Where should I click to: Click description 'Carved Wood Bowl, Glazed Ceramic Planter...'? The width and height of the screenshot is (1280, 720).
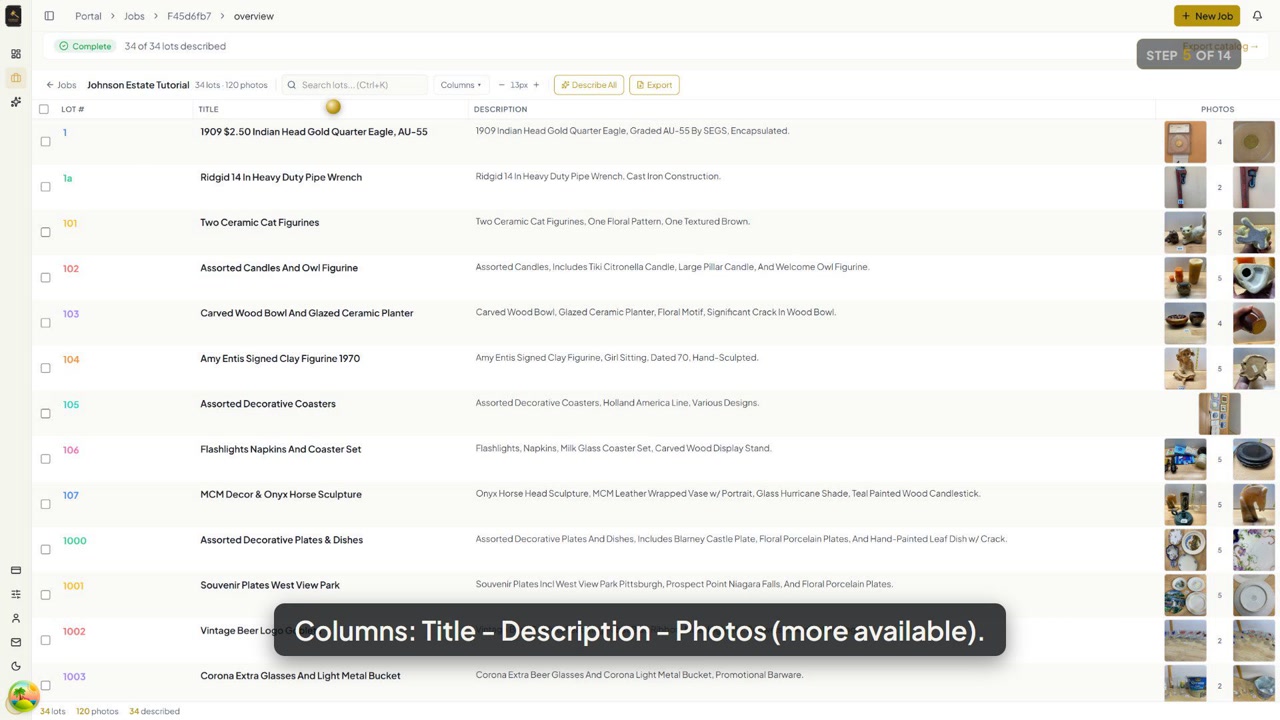point(656,312)
